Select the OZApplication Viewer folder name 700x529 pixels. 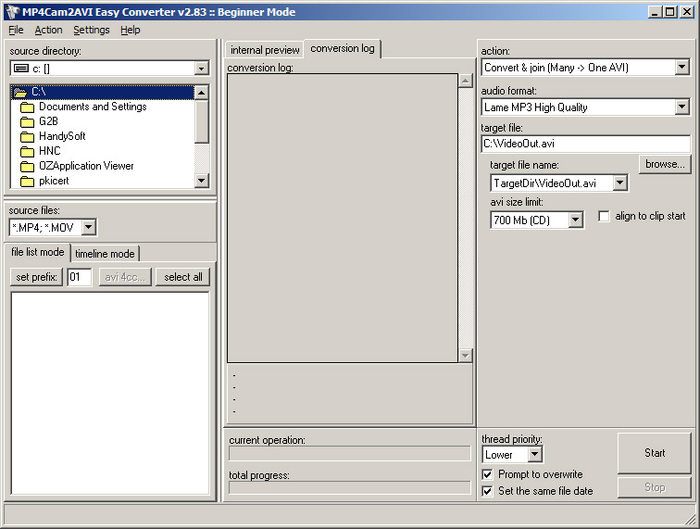(x=86, y=166)
